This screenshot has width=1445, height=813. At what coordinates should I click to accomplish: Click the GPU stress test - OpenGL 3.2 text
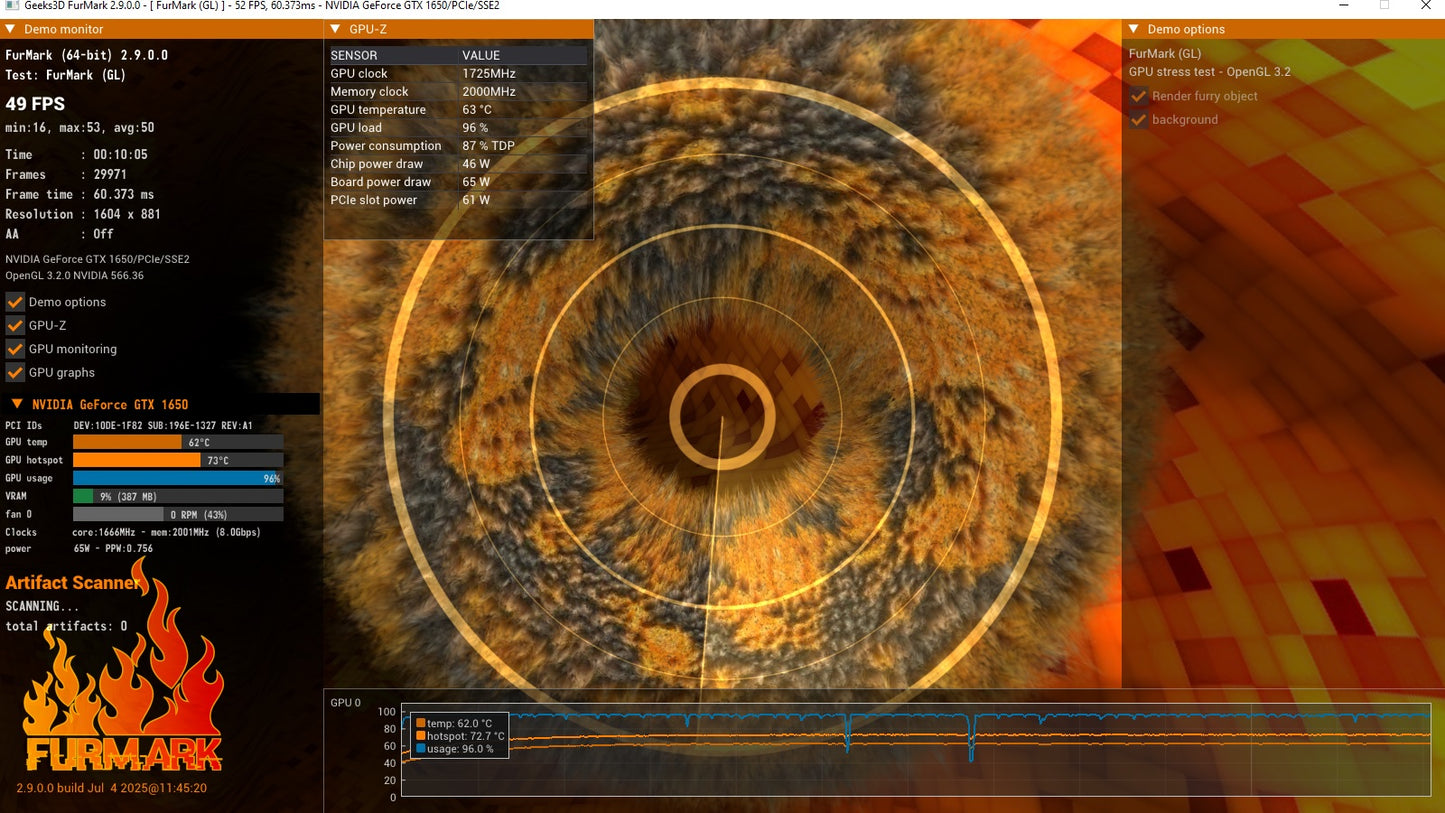1210,72
